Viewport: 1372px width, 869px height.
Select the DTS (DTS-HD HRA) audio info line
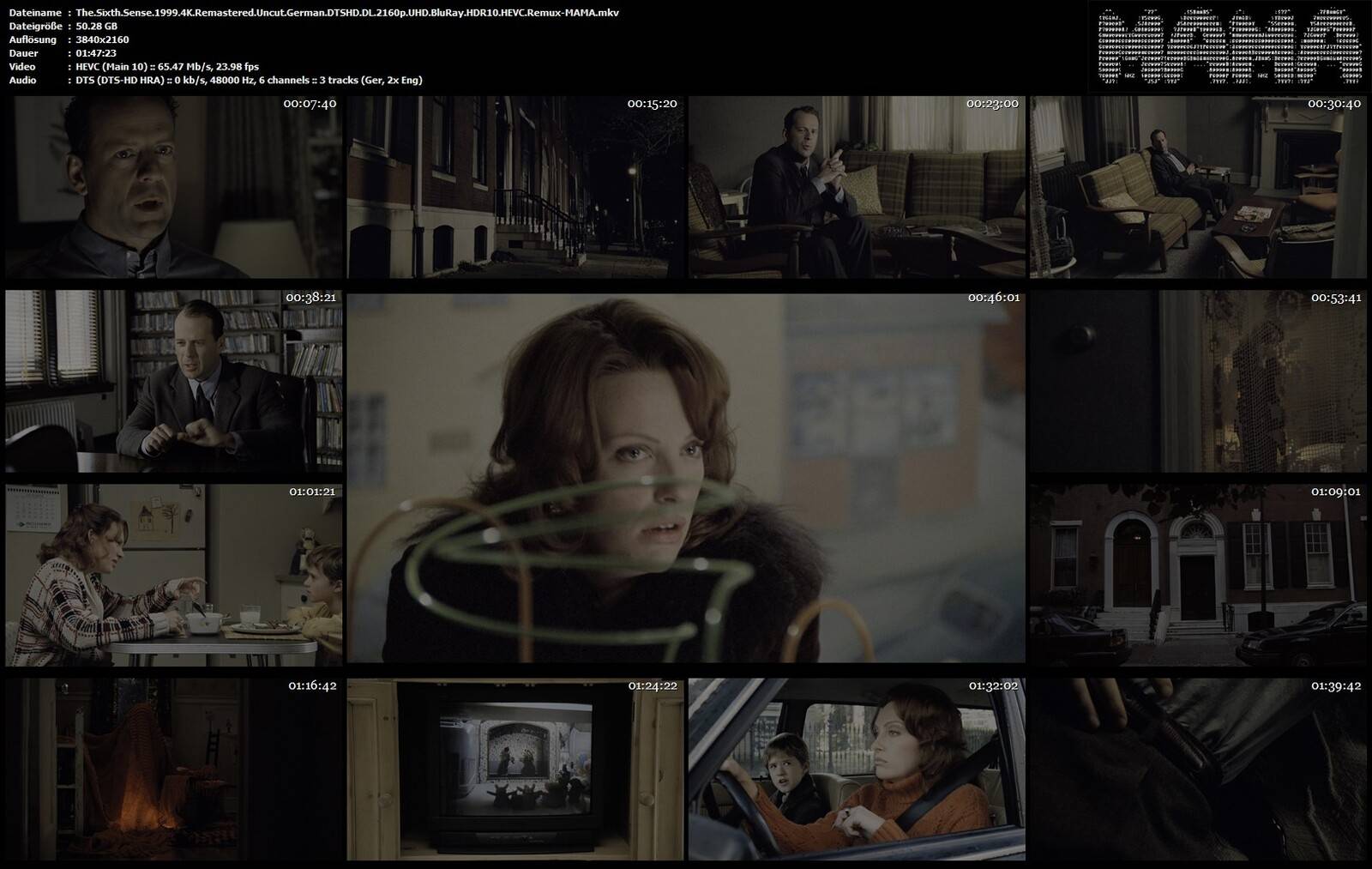coord(249,81)
